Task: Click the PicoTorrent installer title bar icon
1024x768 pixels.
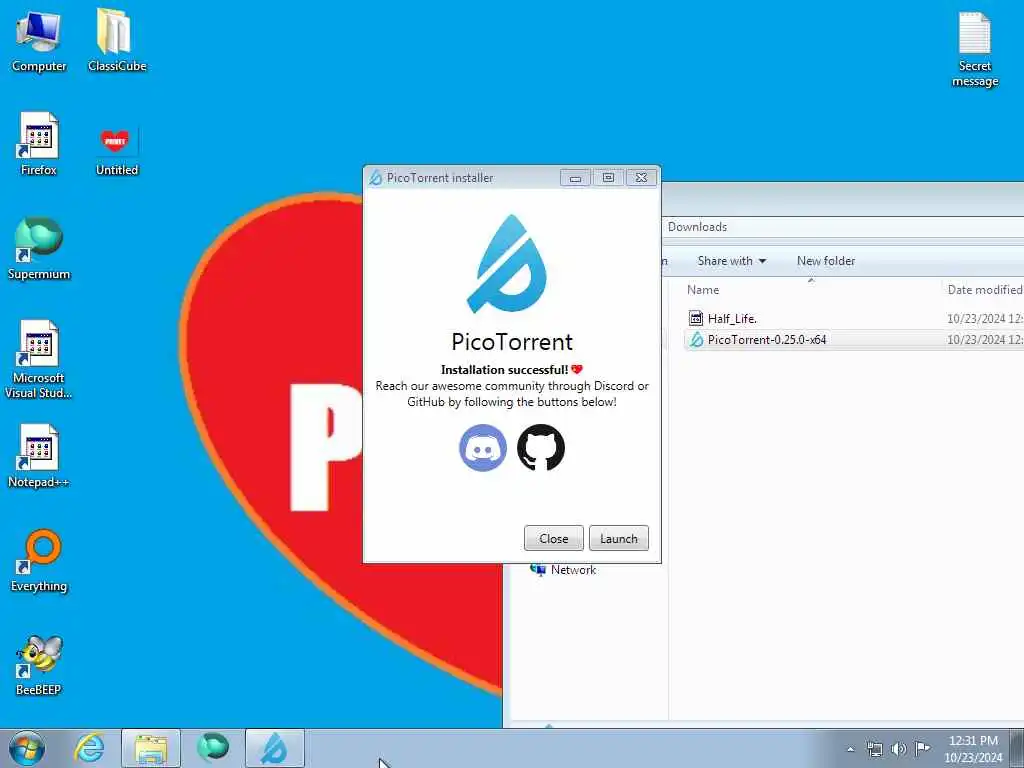Action: click(x=376, y=178)
